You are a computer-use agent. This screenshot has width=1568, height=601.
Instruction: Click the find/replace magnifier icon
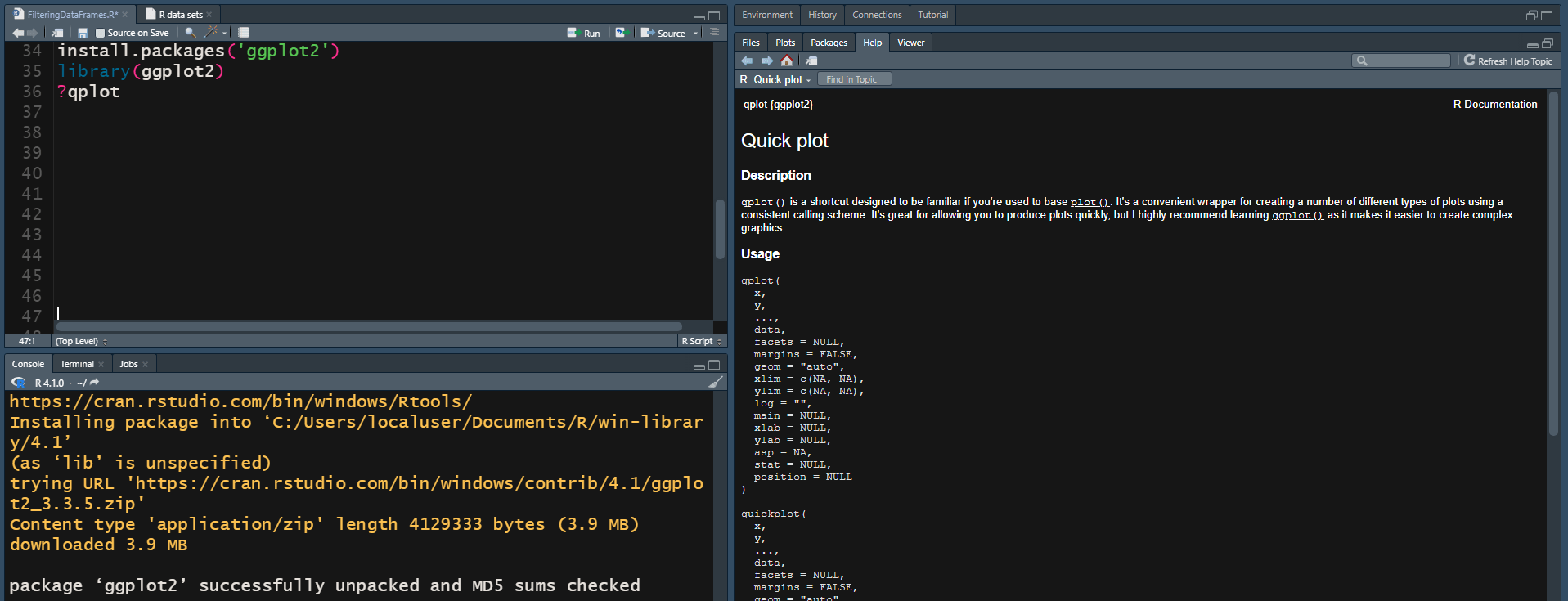pyautogui.click(x=191, y=33)
